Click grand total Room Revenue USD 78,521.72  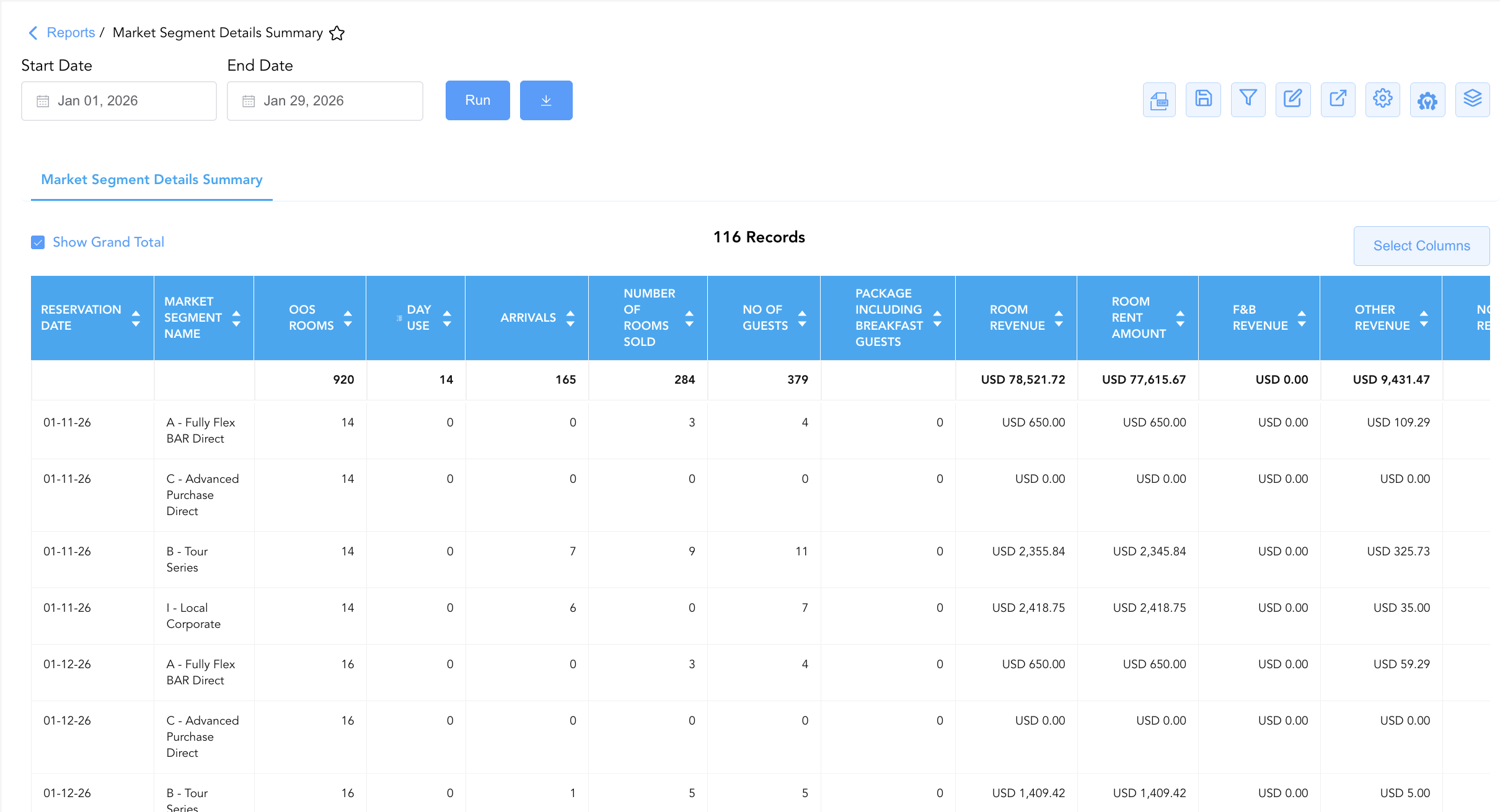tap(1023, 380)
